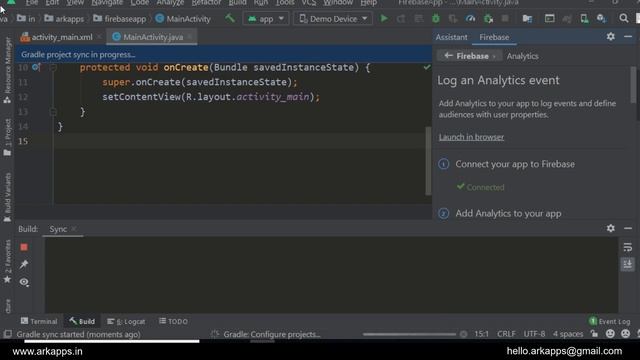The image size is (640, 360).
Task: Stop the Gradle sync with red square
Action: click(x=24, y=247)
